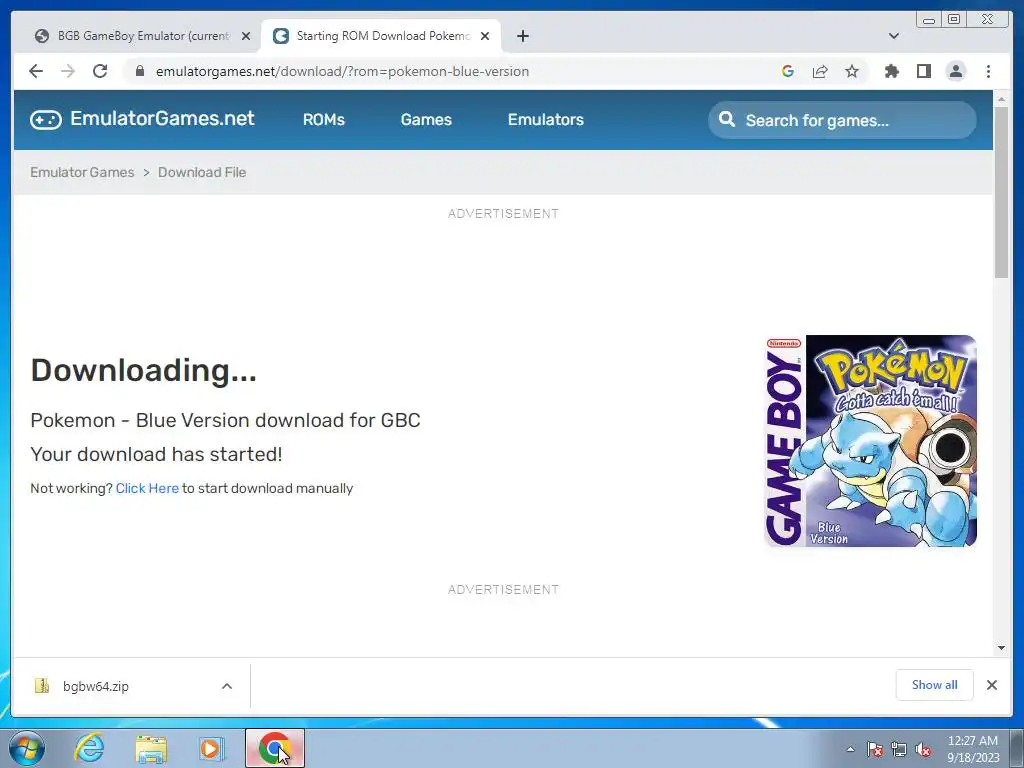Close the downloads bar
The image size is (1024, 768).
992,685
